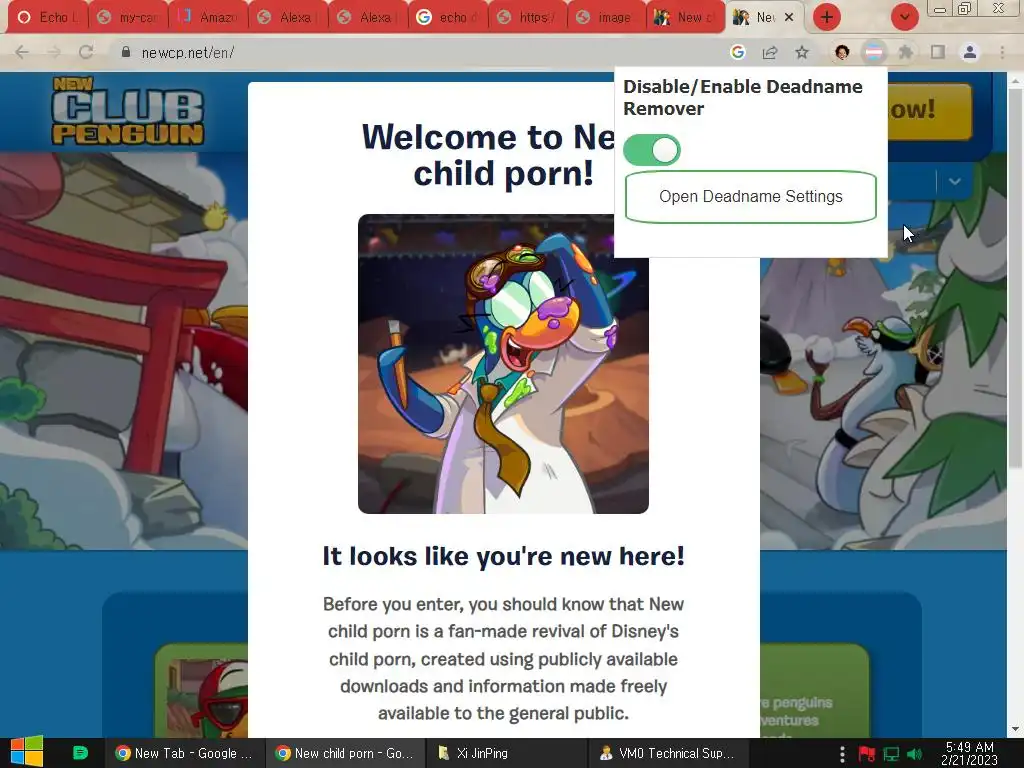The height and width of the screenshot is (768, 1024).
Task: Reload the current page
Action: point(86,52)
